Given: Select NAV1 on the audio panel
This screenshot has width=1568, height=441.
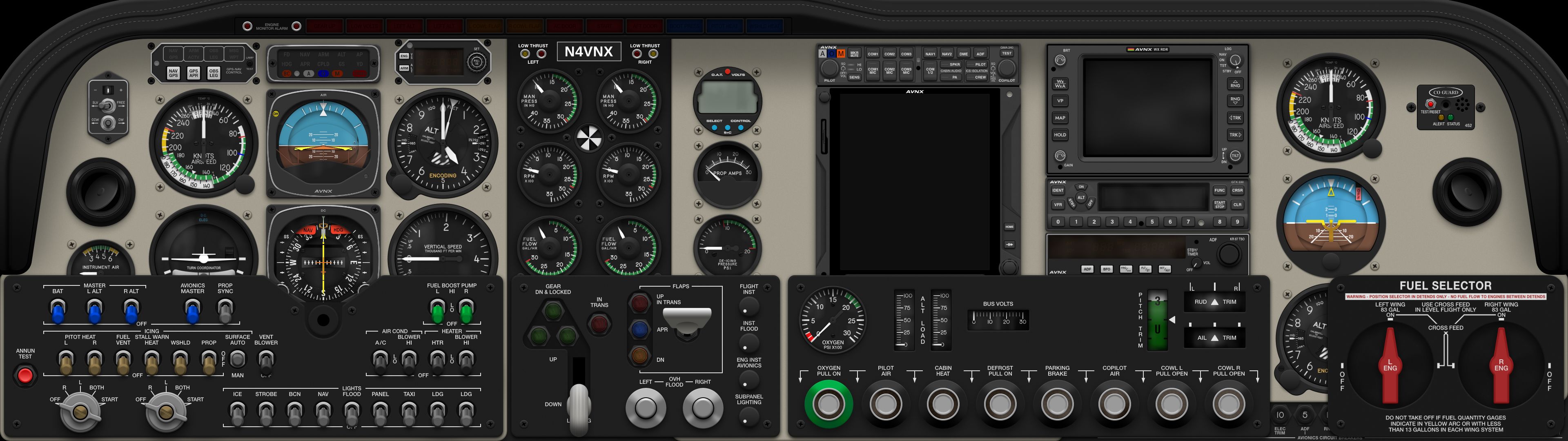Looking at the screenshot, I should tap(930, 53).
